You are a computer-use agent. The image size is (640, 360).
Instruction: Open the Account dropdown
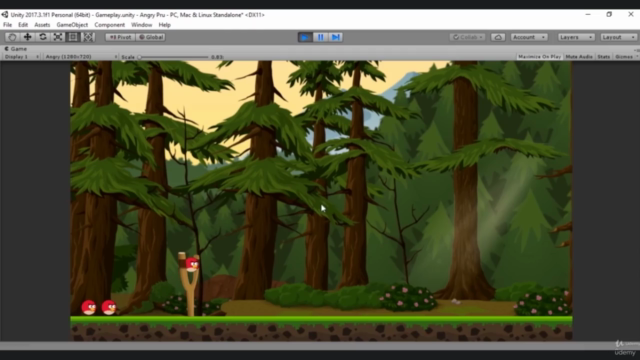coord(529,37)
